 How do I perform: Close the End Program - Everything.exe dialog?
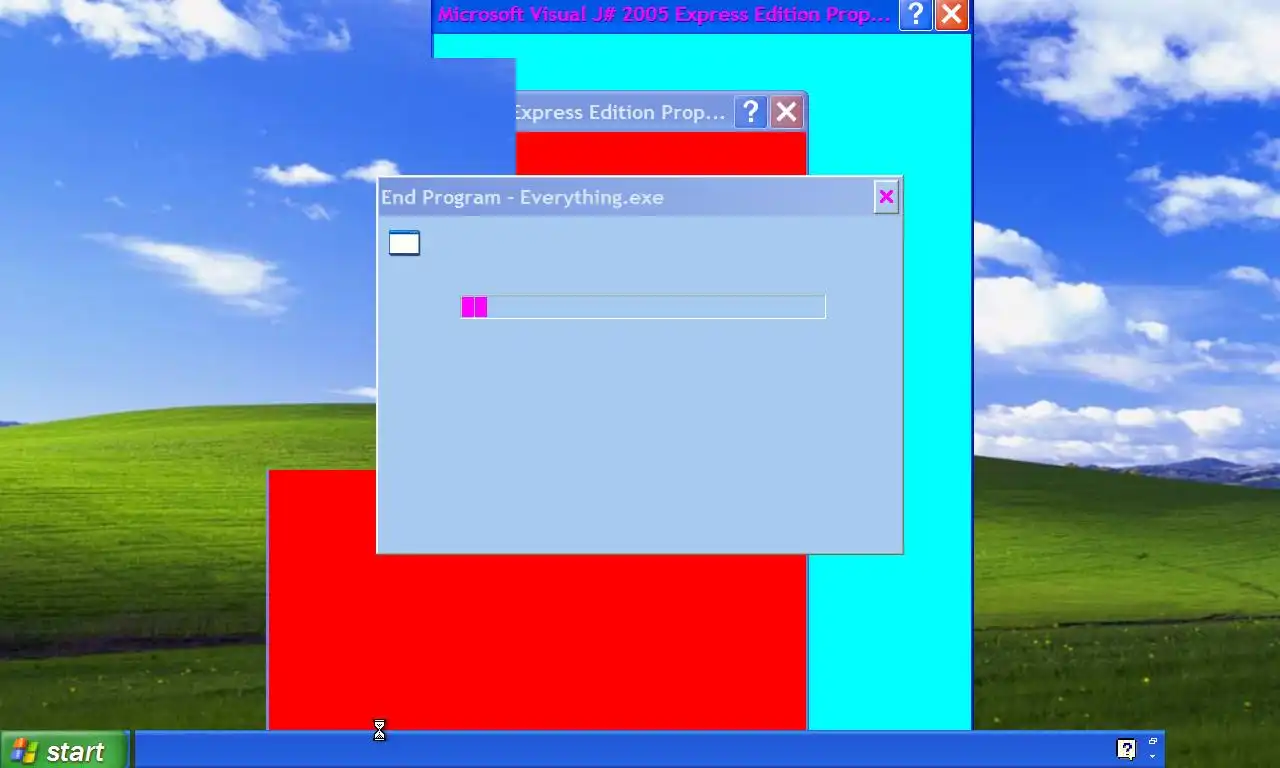[x=886, y=197]
